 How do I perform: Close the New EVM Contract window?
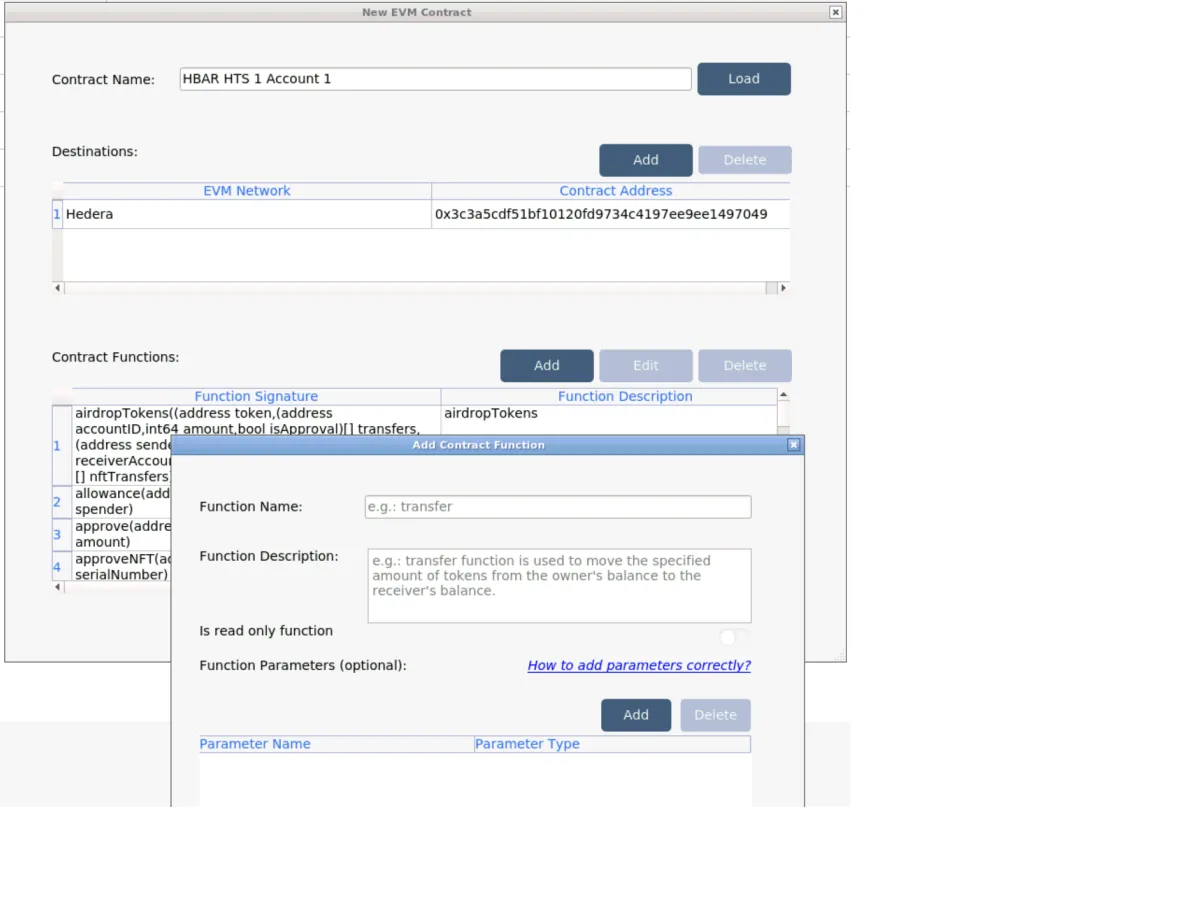[836, 12]
